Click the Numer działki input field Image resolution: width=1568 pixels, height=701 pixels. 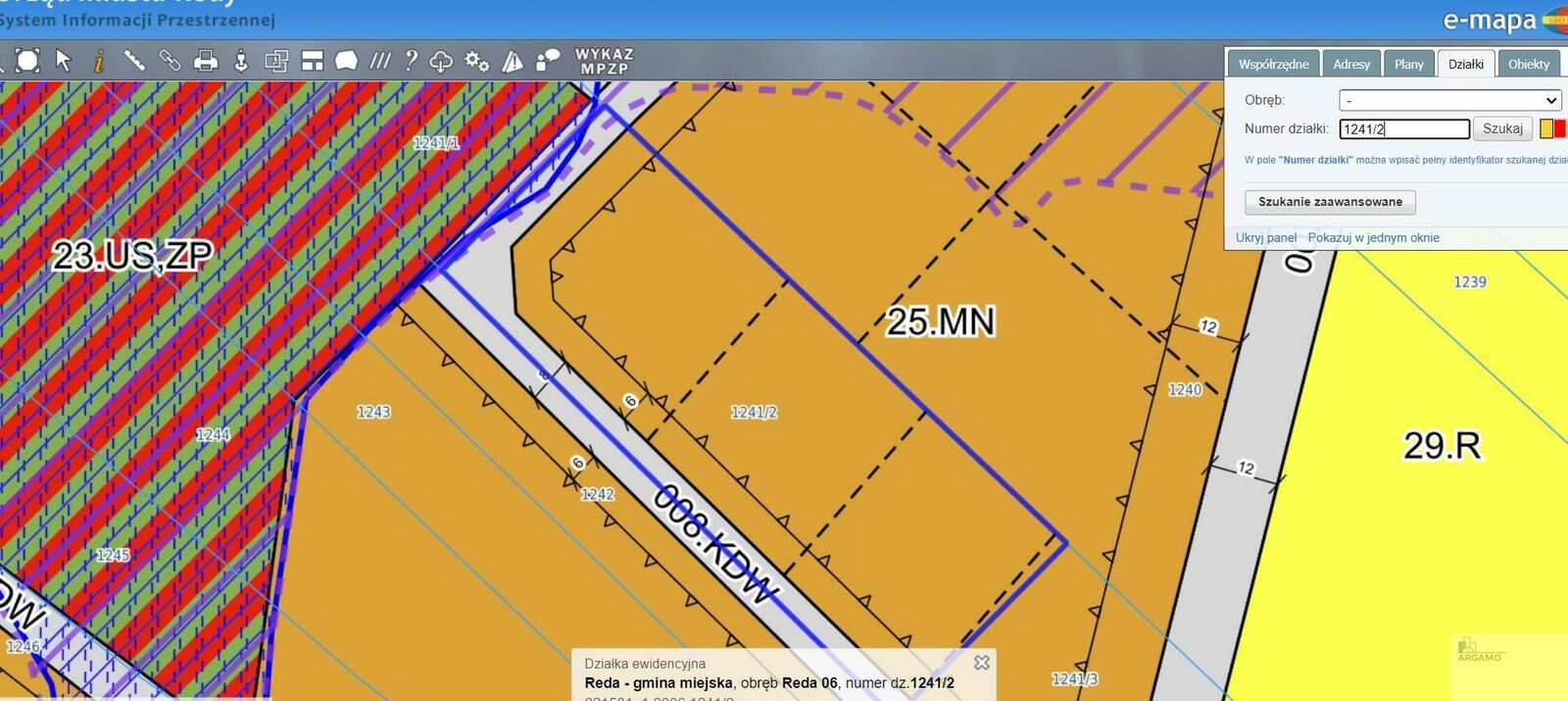click(1403, 128)
